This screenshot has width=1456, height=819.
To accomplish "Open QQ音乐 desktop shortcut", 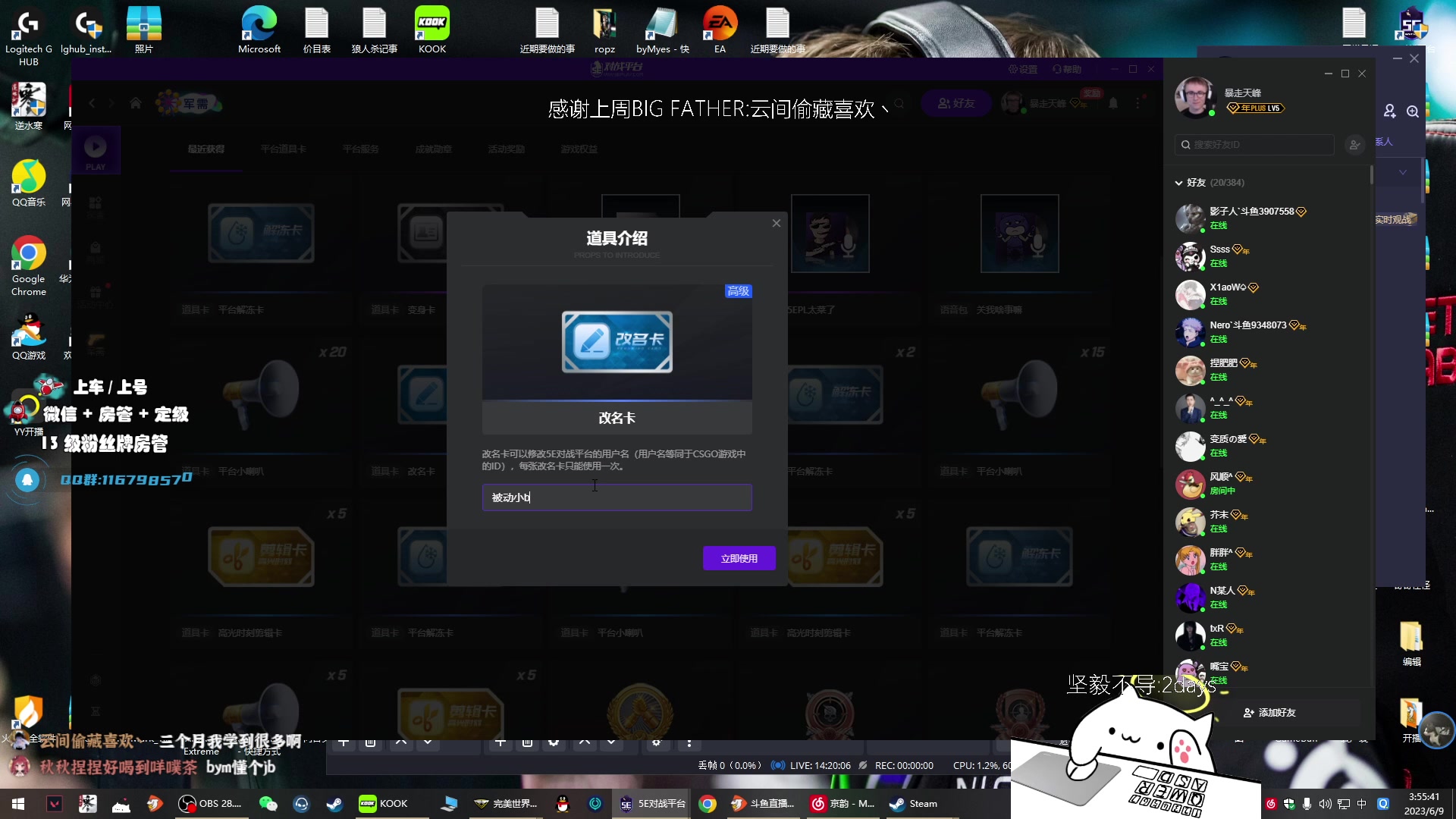I will coord(29,184).
